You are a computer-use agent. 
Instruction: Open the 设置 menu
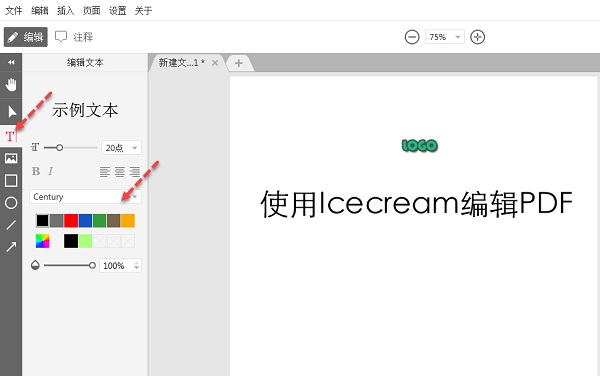(x=117, y=10)
